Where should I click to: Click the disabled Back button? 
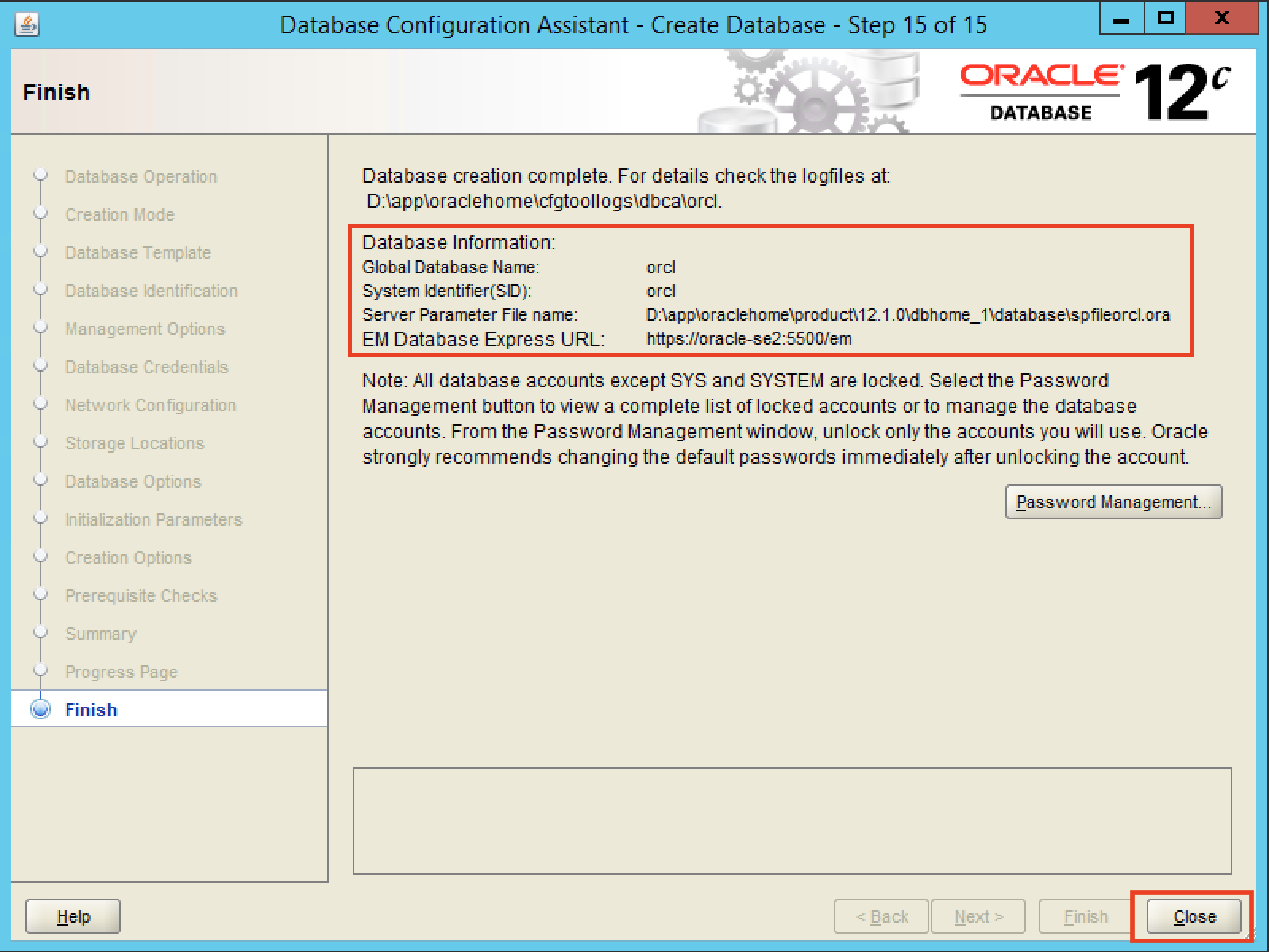click(x=881, y=916)
